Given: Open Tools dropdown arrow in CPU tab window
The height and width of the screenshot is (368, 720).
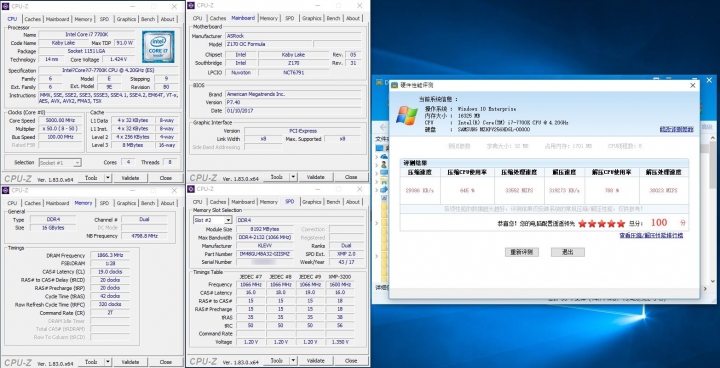Looking at the screenshot, I should point(107,178).
